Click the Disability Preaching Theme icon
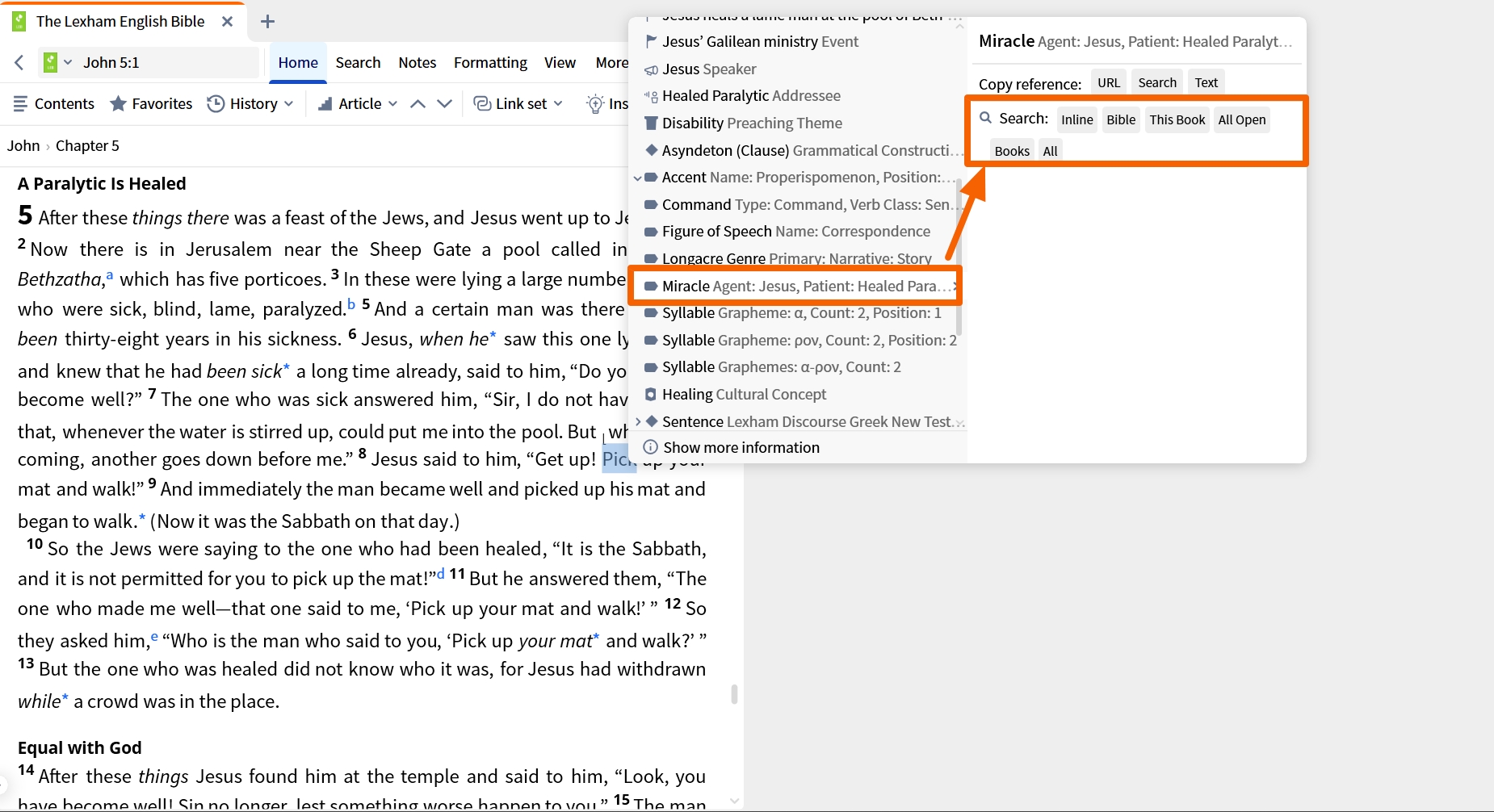 click(650, 123)
